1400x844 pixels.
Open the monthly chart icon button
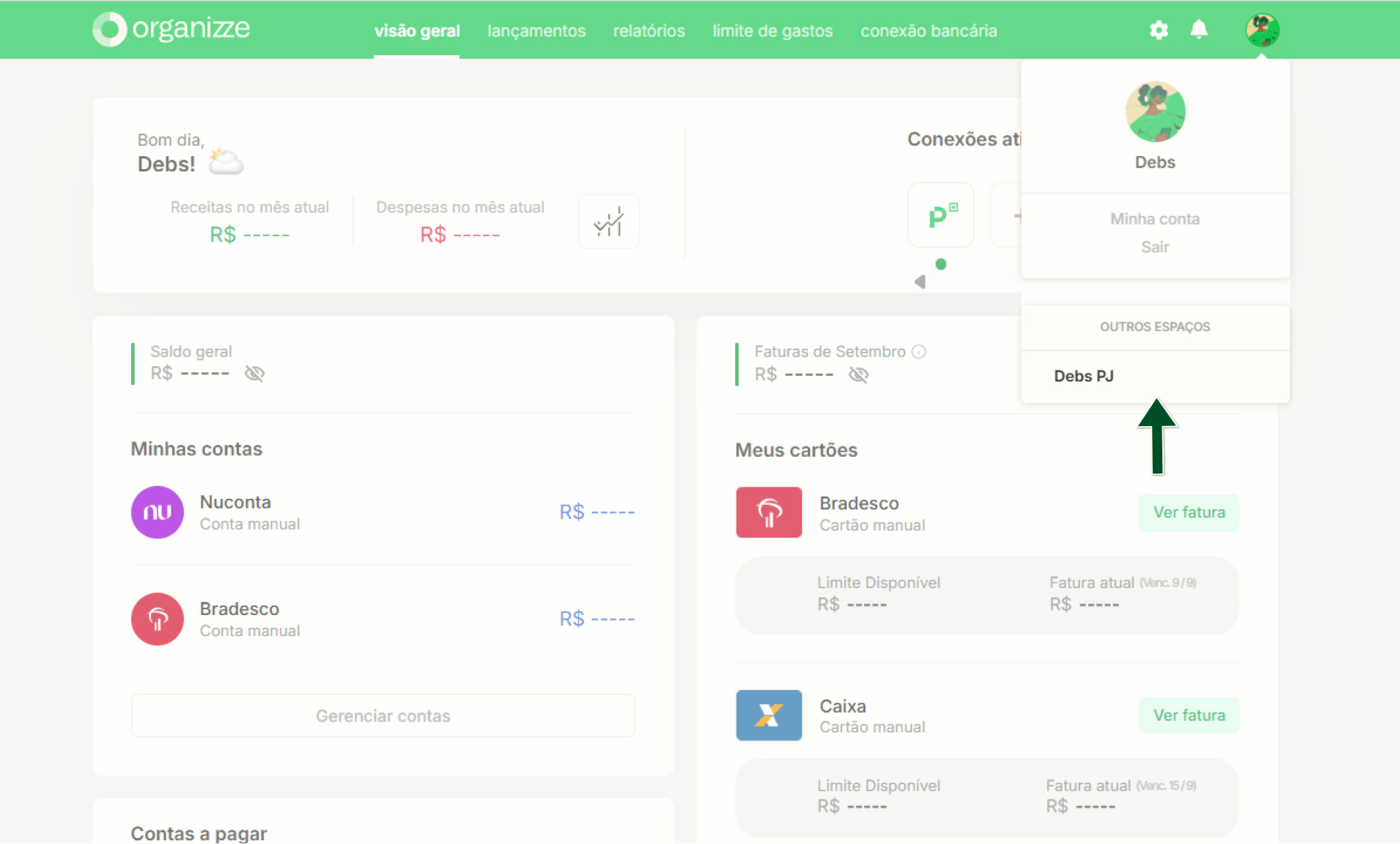[609, 222]
